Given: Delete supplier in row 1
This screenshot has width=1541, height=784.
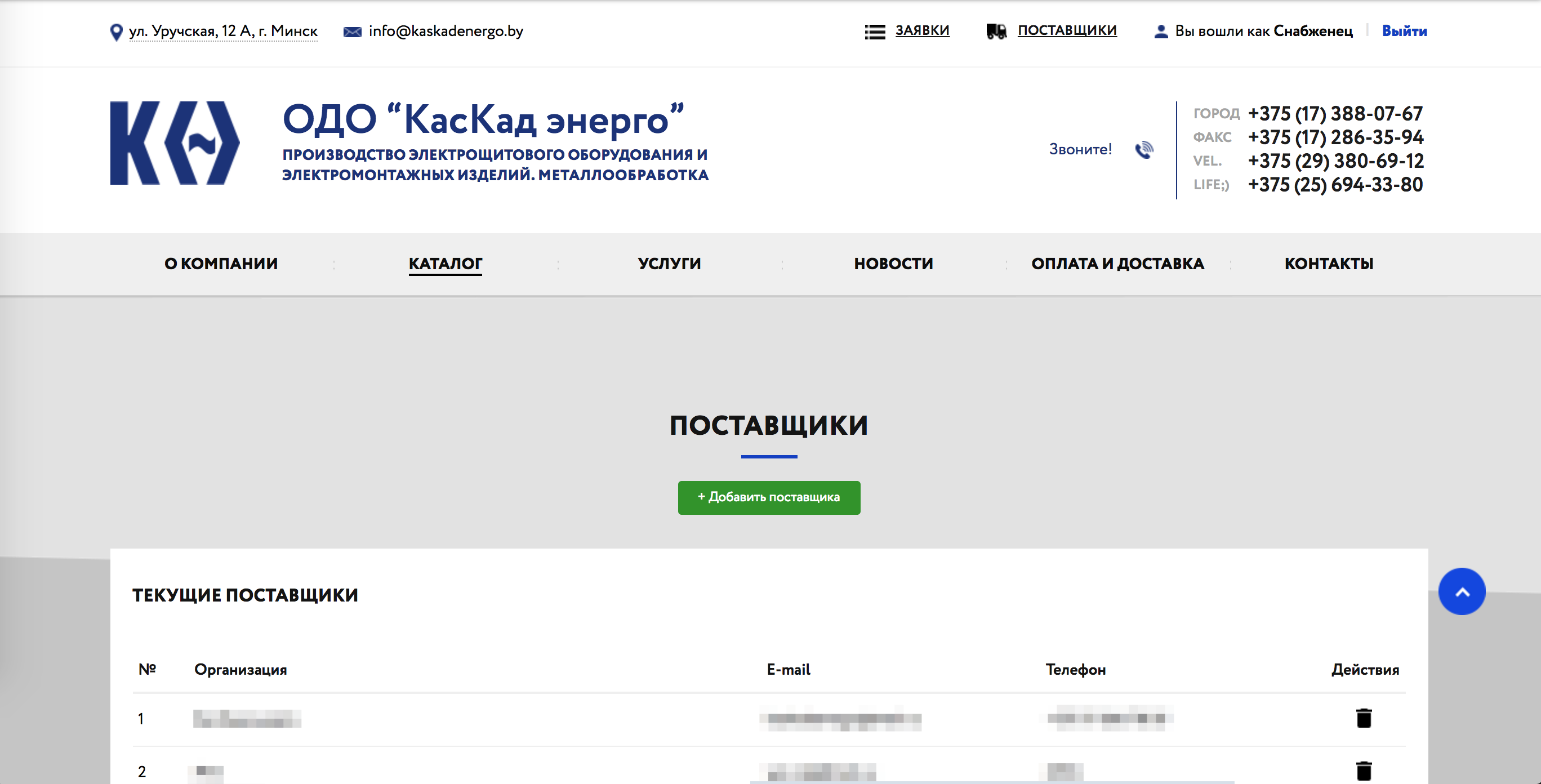Looking at the screenshot, I should click(1364, 718).
